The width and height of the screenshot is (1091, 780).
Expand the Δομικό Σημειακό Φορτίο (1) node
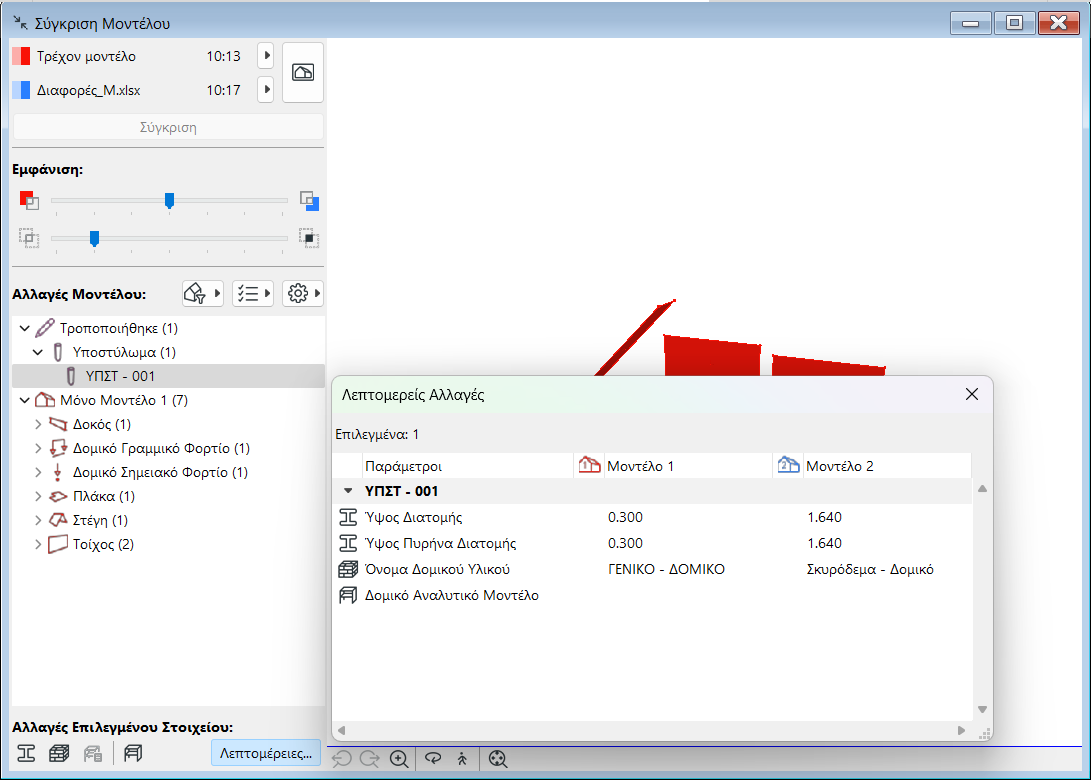38,472
